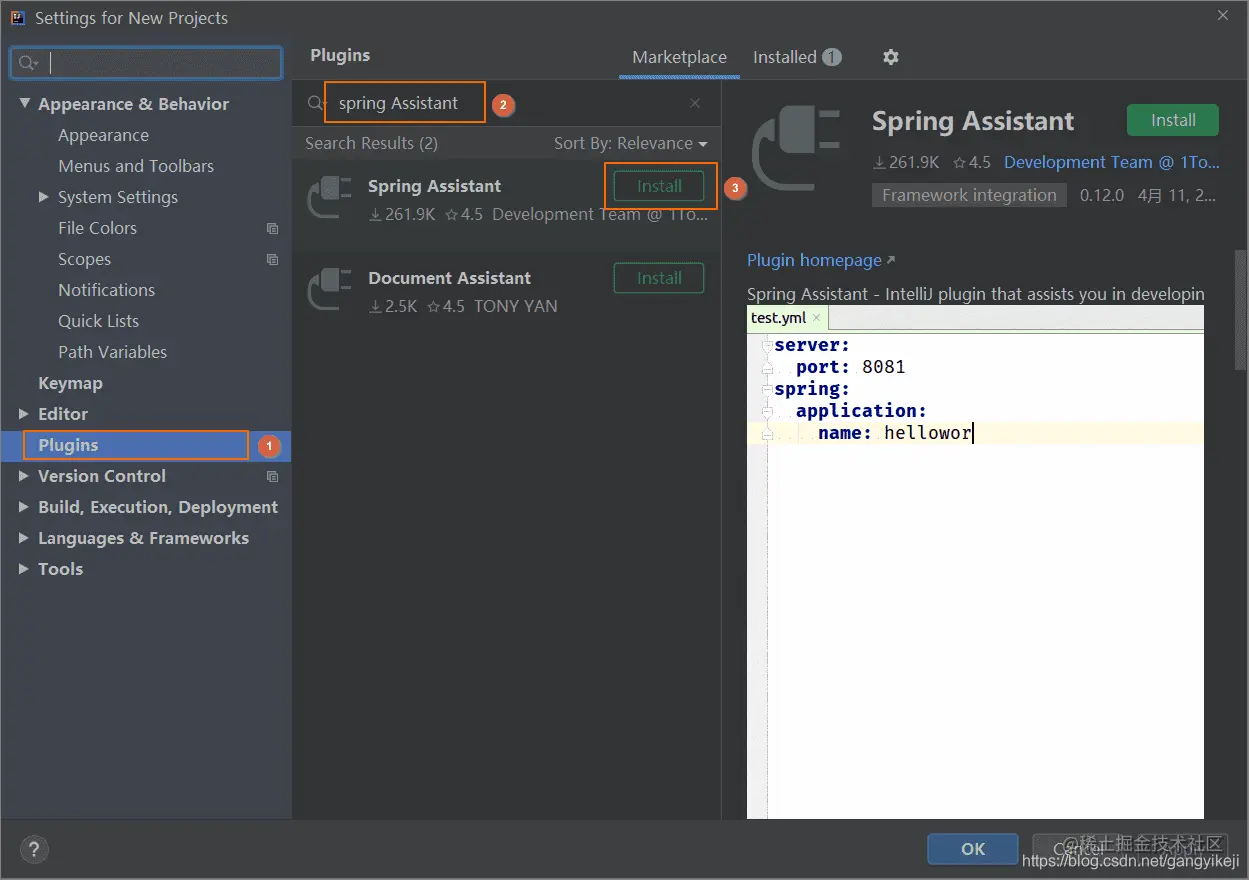This screenshot has width=1249, height=880.
Task: Click the 'name: hellowor' line in preview
Action: click(x=895, y=433)
